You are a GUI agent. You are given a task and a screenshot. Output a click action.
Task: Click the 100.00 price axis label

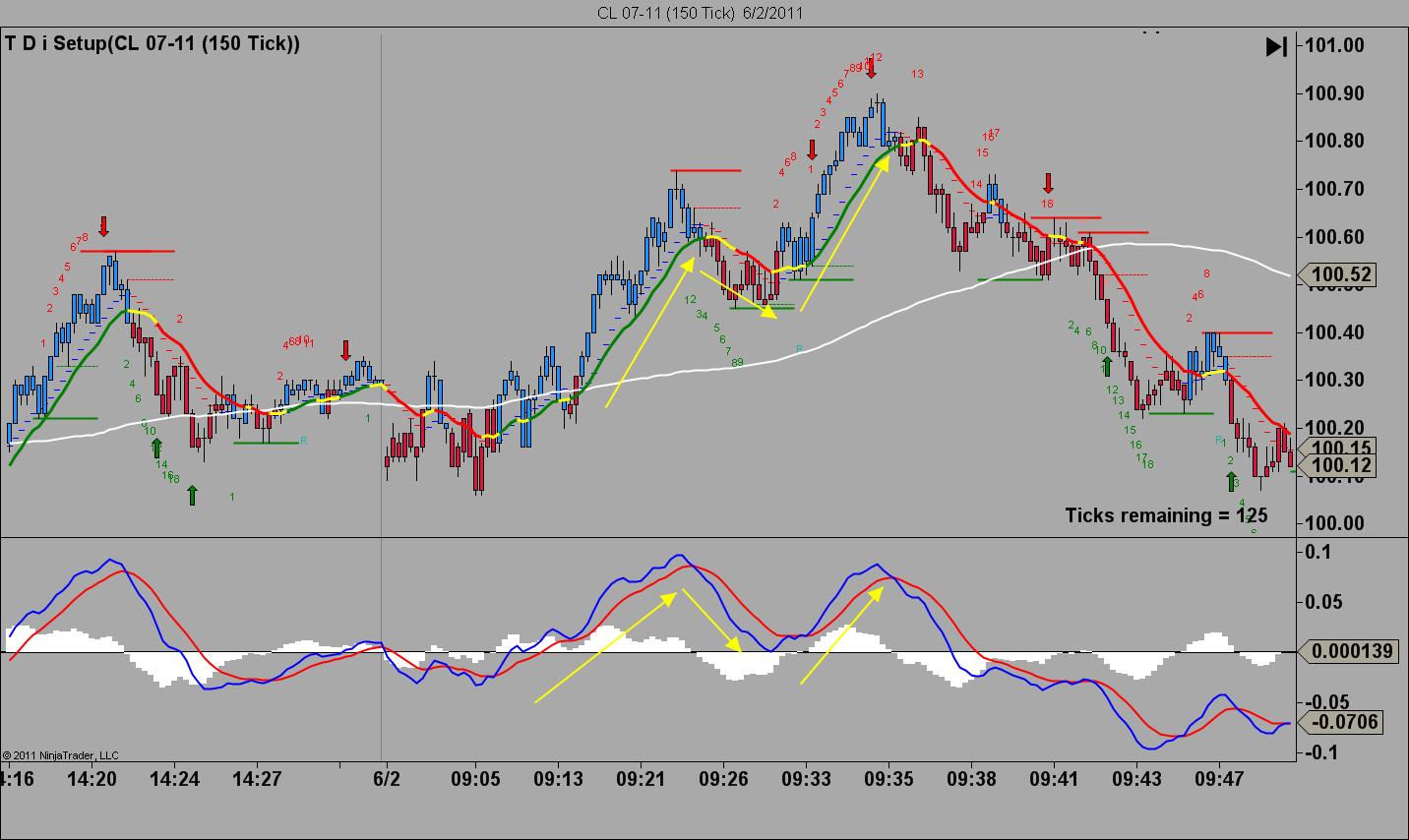click(x=1336, y=523)
